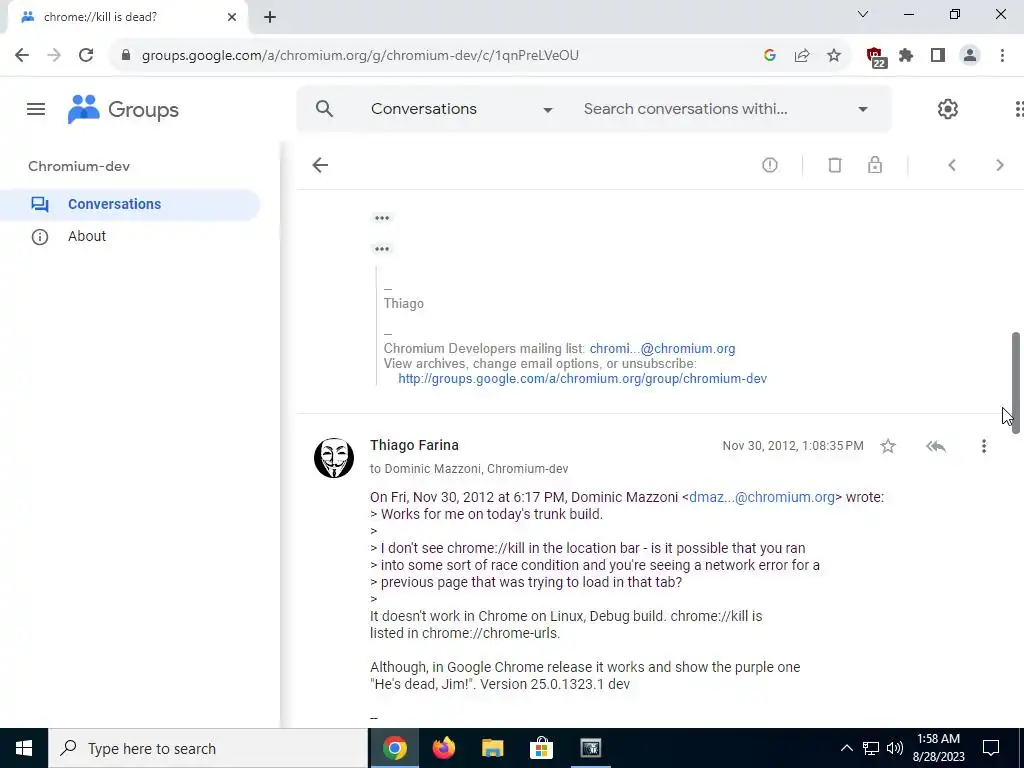Expand the tab search chevron
1024x768 pixels.
point(863,14)
